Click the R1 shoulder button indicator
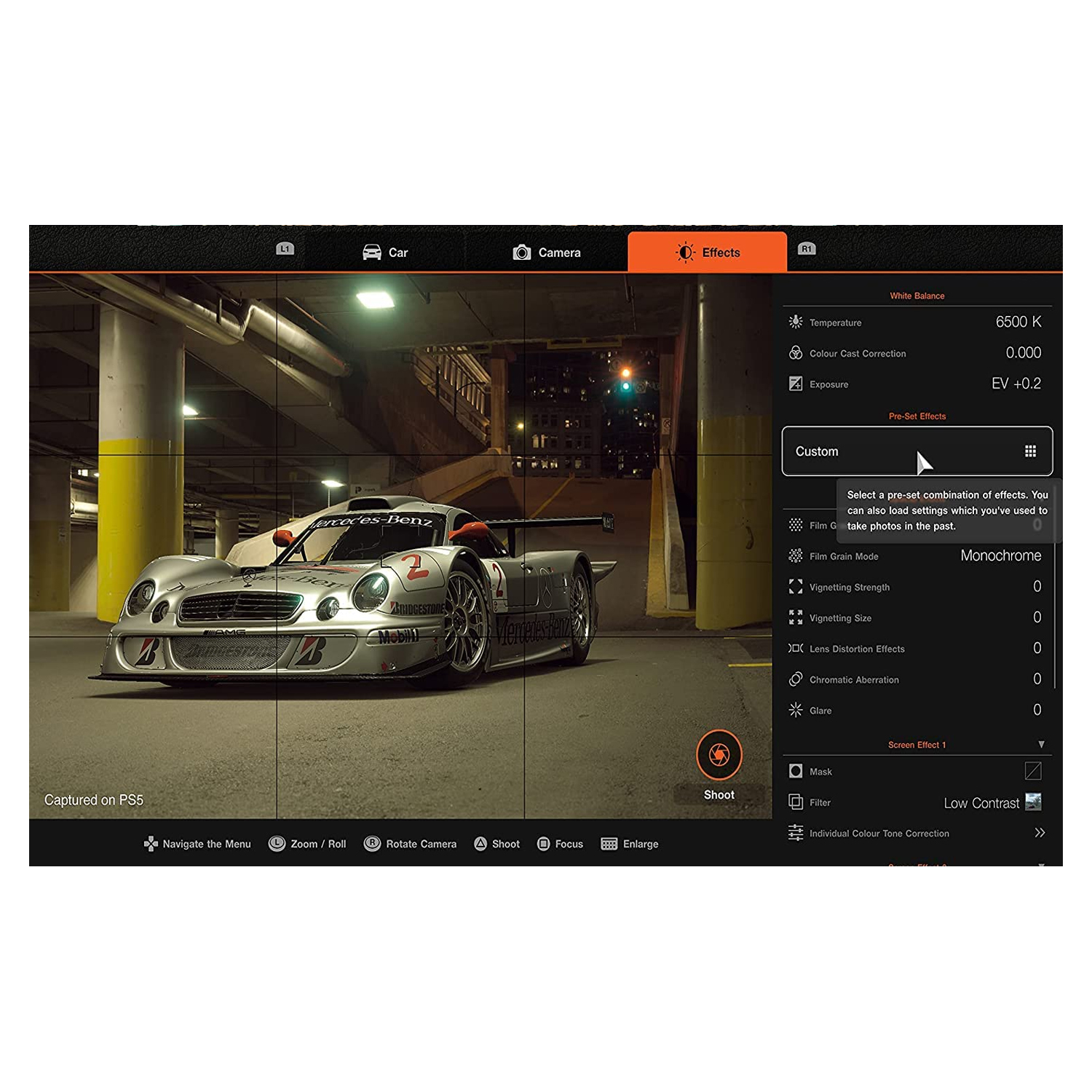The width and height of the screenshot is (1092, 1092). pyautogui.click(x=807, y=249)
